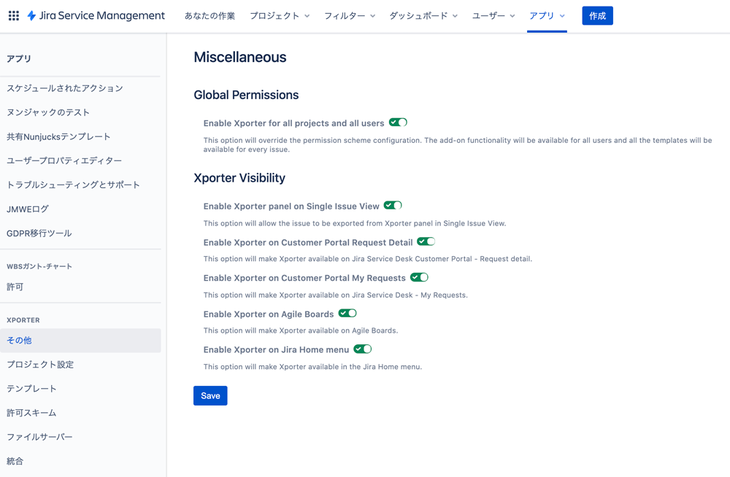The height and width of the screenshot is (477, 730).
Task: Click the Jira Service Management logo
Action: (96, 16)
